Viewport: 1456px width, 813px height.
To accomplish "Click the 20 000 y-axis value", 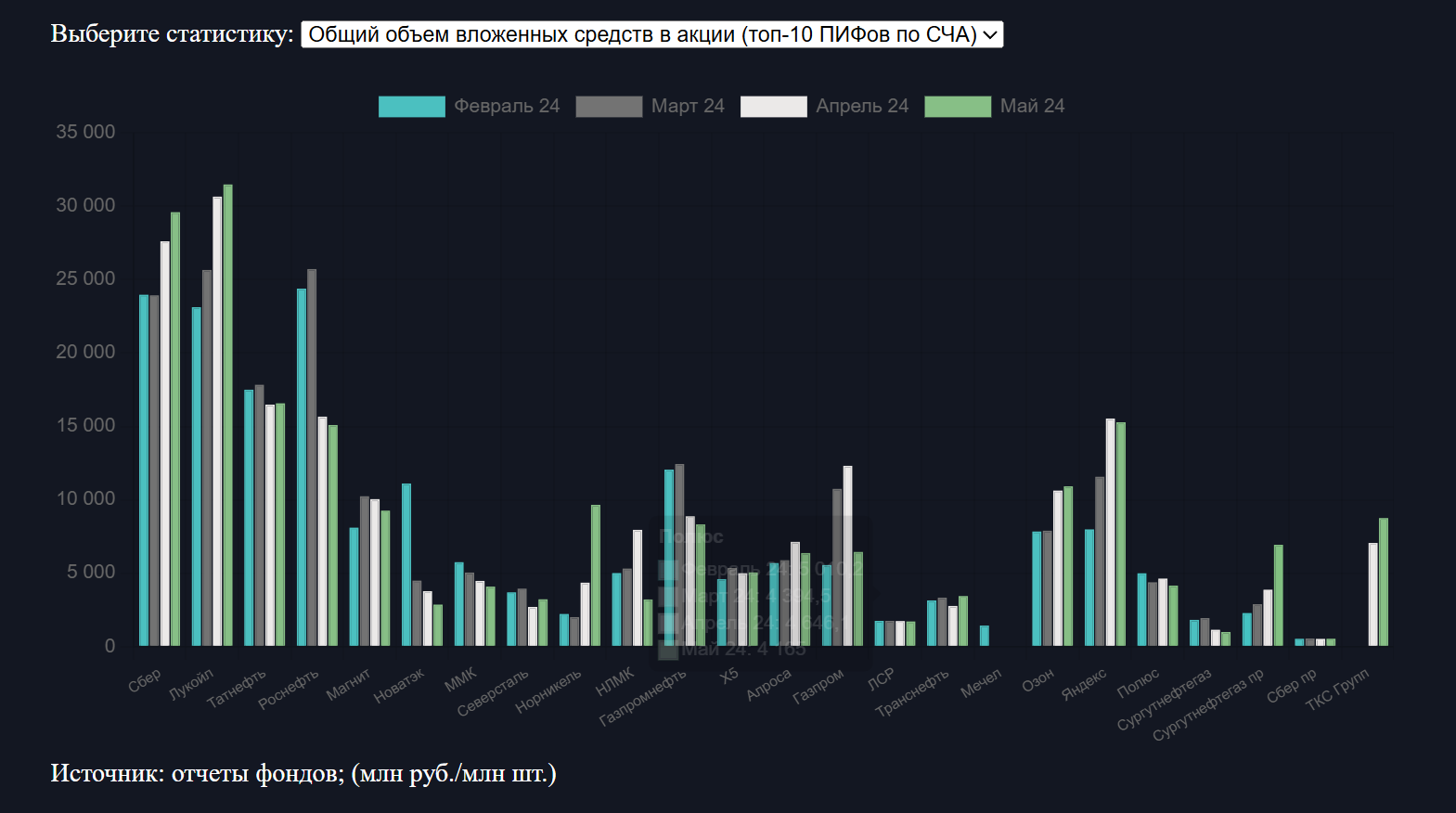I will [85, 352].
